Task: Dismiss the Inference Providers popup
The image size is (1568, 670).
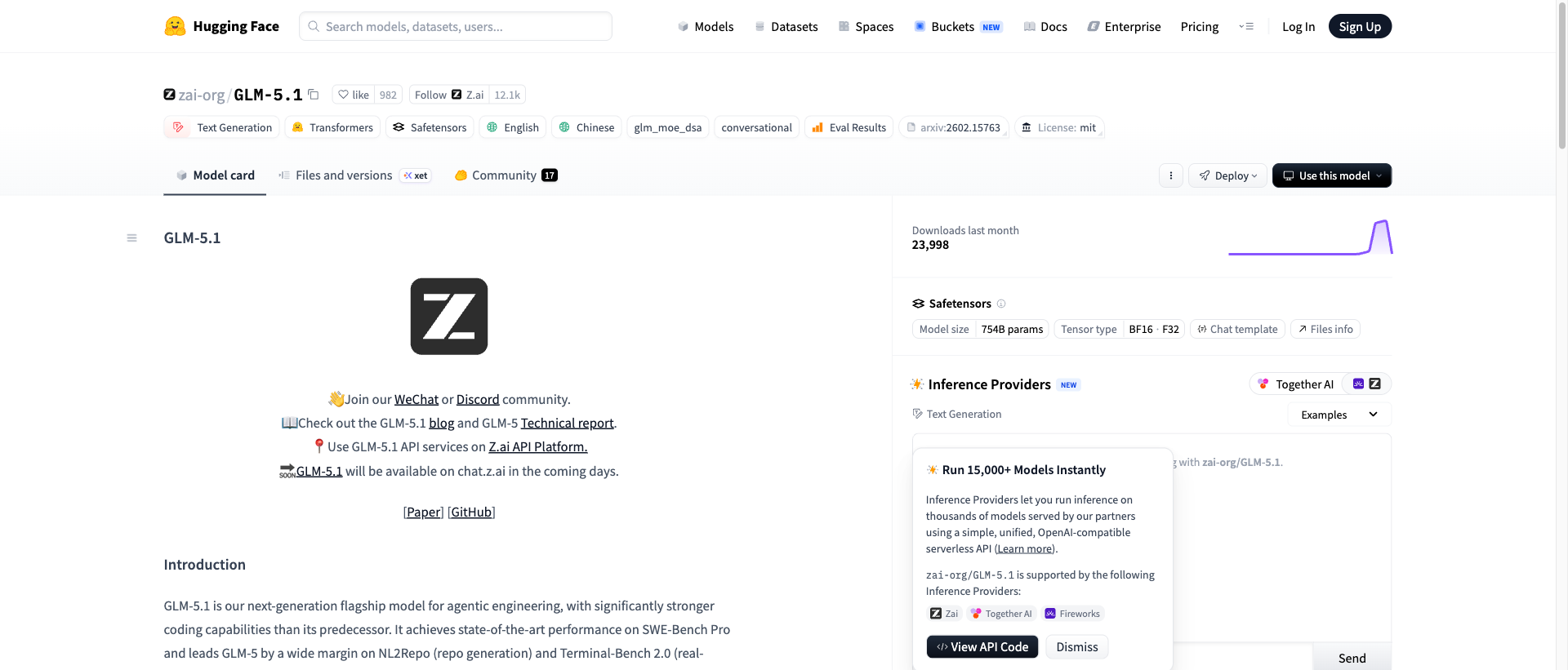Action: coord(1076,646)
